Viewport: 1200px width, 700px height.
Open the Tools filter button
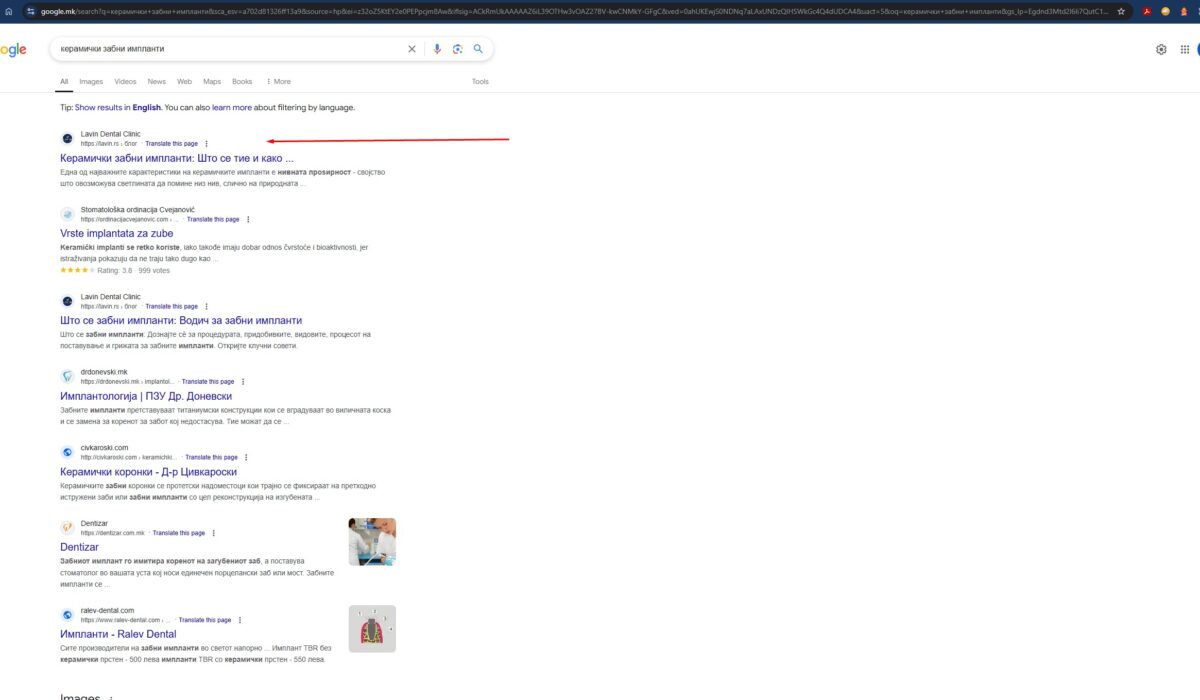pyautogui.click(x=480, y=82)
